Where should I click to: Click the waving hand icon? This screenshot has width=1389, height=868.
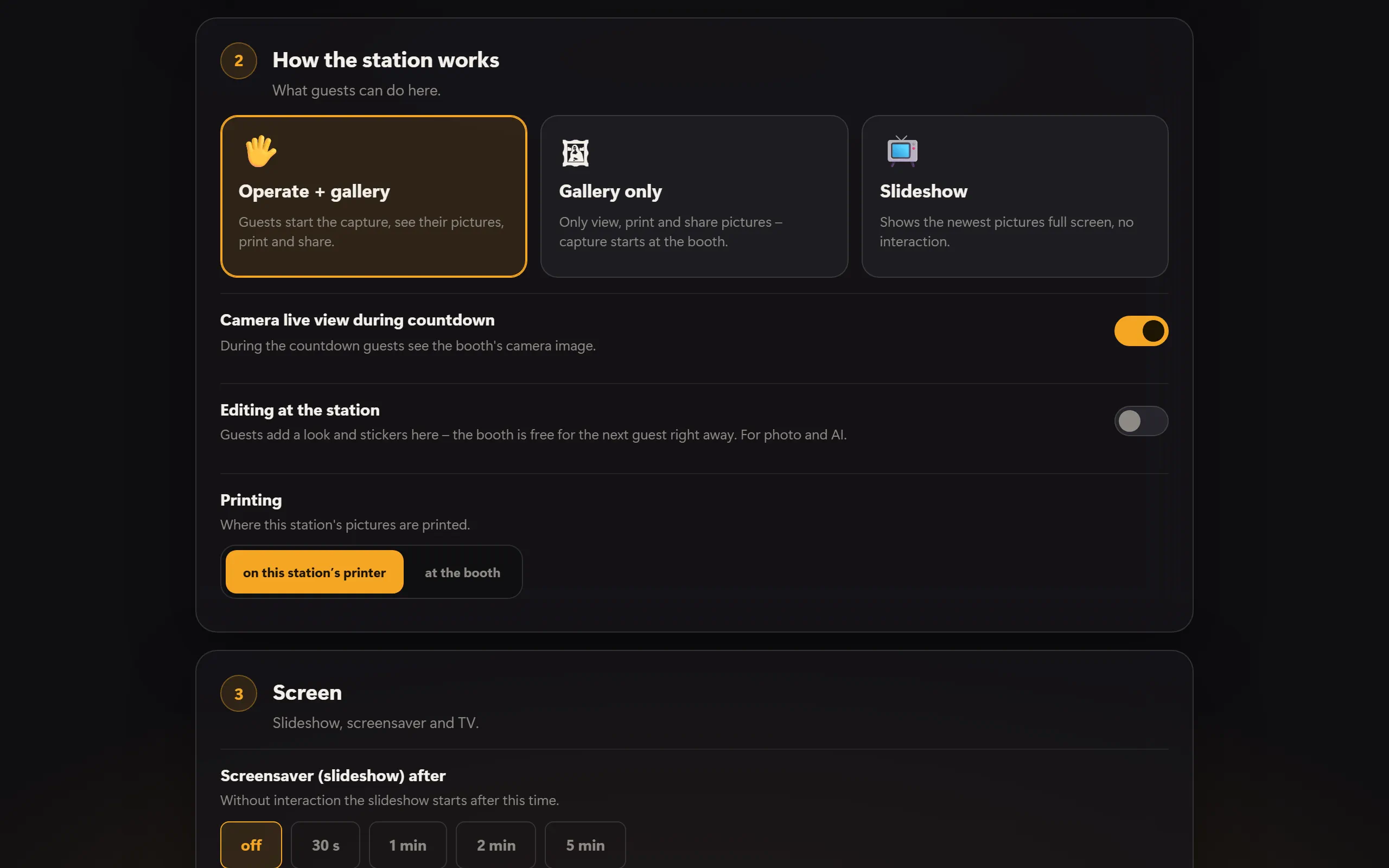pyautogui.click(x=260, y=151)
